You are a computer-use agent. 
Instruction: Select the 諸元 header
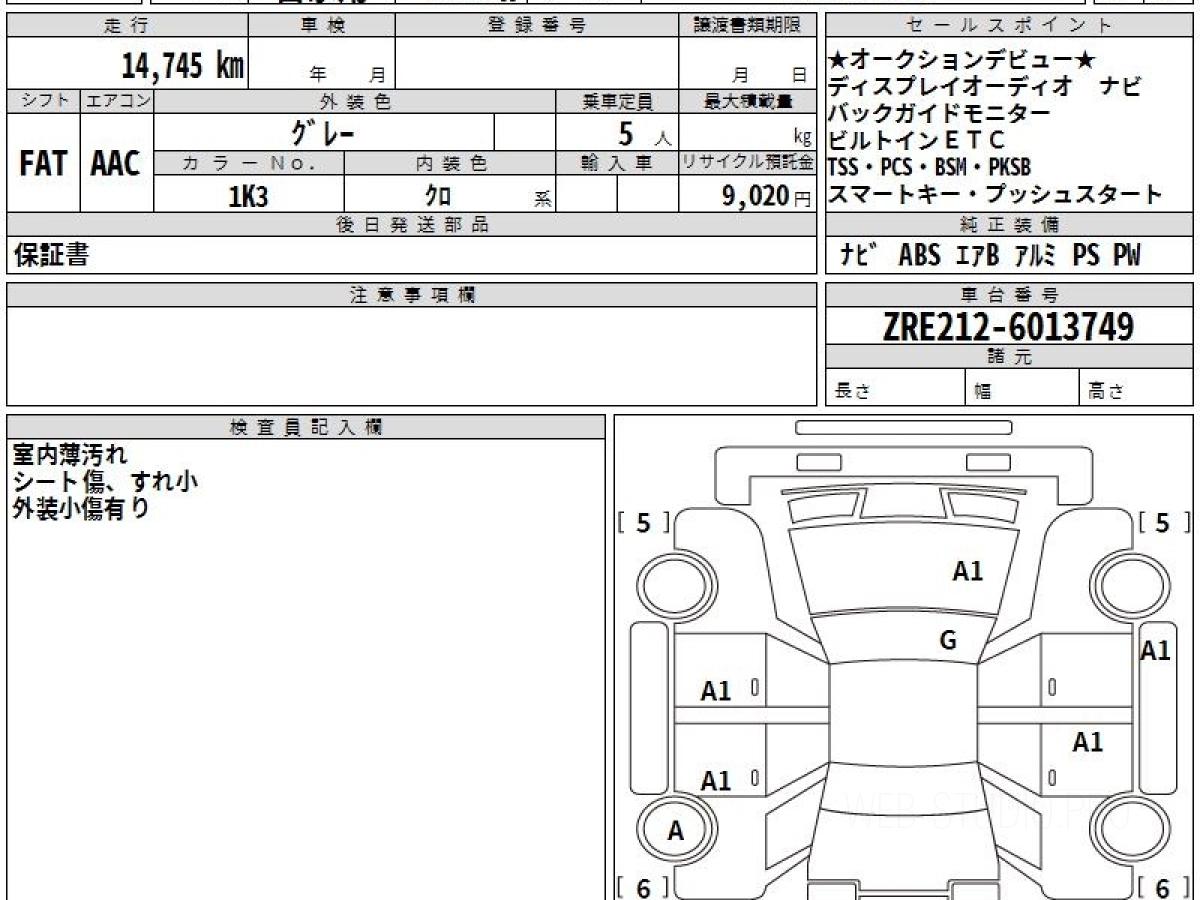(x=1009, y=357)
